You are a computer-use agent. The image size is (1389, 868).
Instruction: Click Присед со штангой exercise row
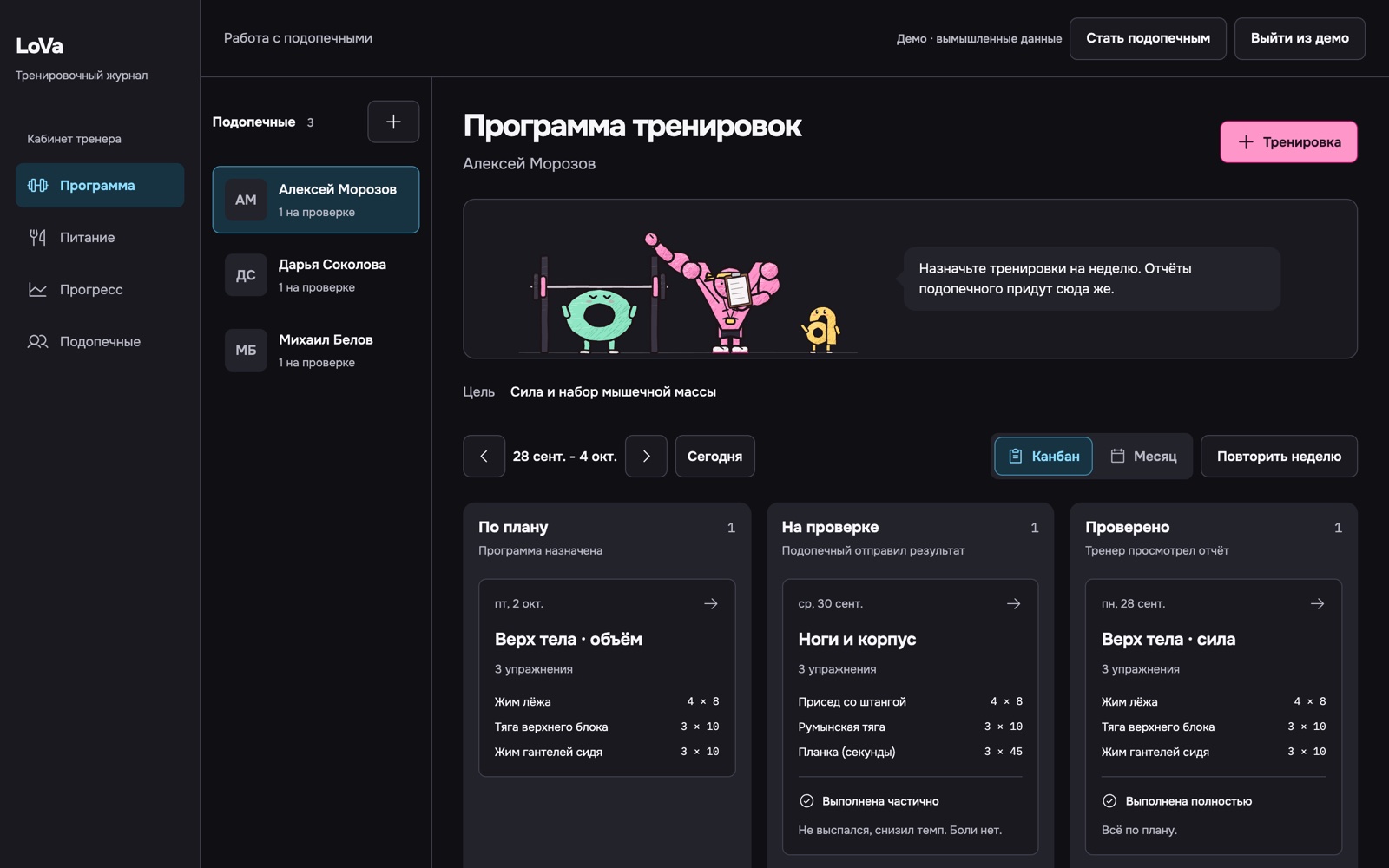(x=910, y=701)
